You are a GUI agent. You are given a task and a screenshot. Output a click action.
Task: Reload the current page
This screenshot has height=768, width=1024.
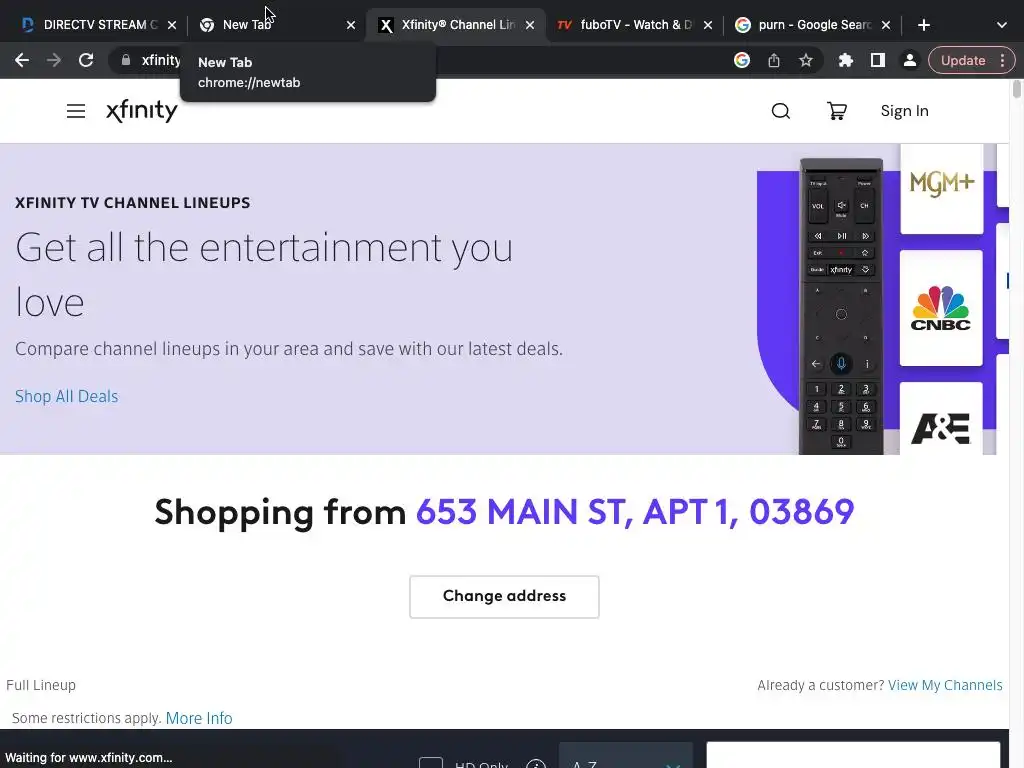click(86, 61)
